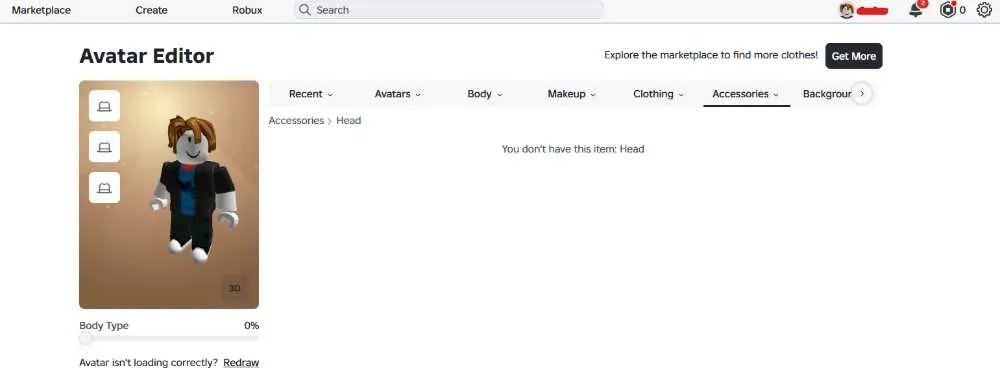Click the 0% body type value
1000x392 pixels.
point(251,326)
